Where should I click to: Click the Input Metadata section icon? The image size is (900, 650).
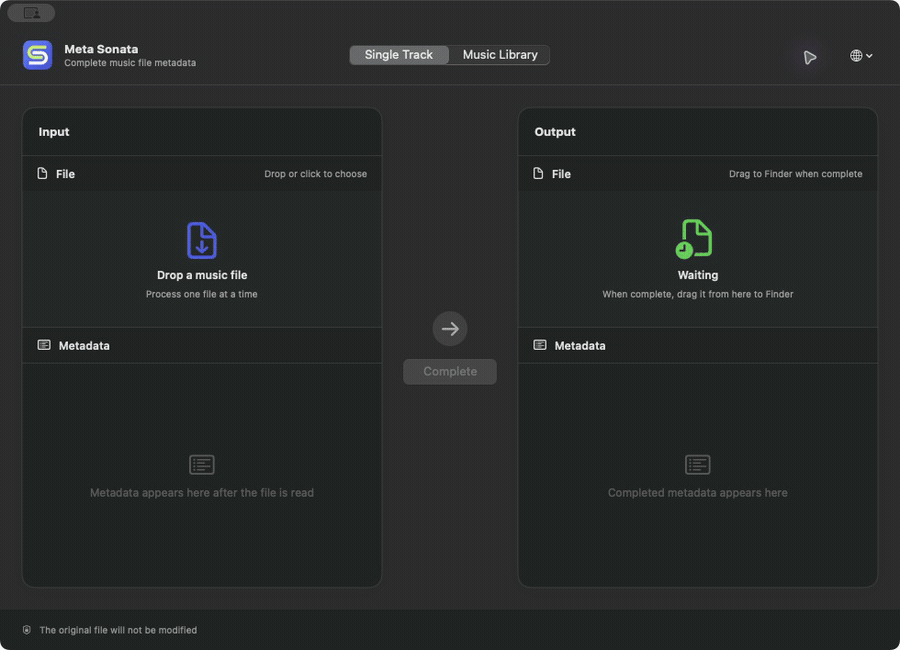click(x=44, y=345)
